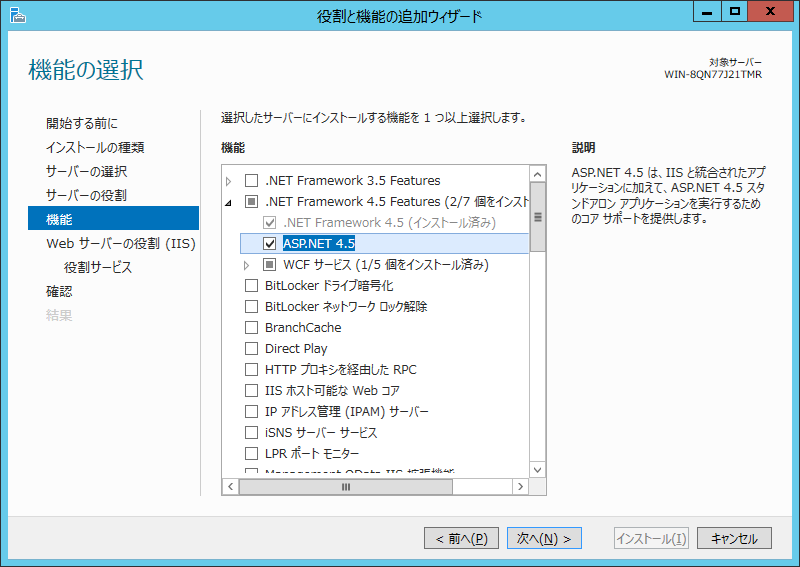Open サーバーの役割 step
Image resolution: width=800 pixels, height=567 pixels.
[86, 195]
